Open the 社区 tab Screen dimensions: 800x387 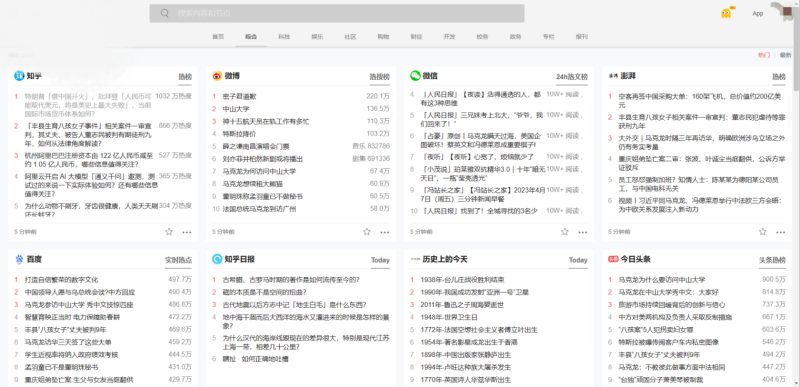coord(350,37)
